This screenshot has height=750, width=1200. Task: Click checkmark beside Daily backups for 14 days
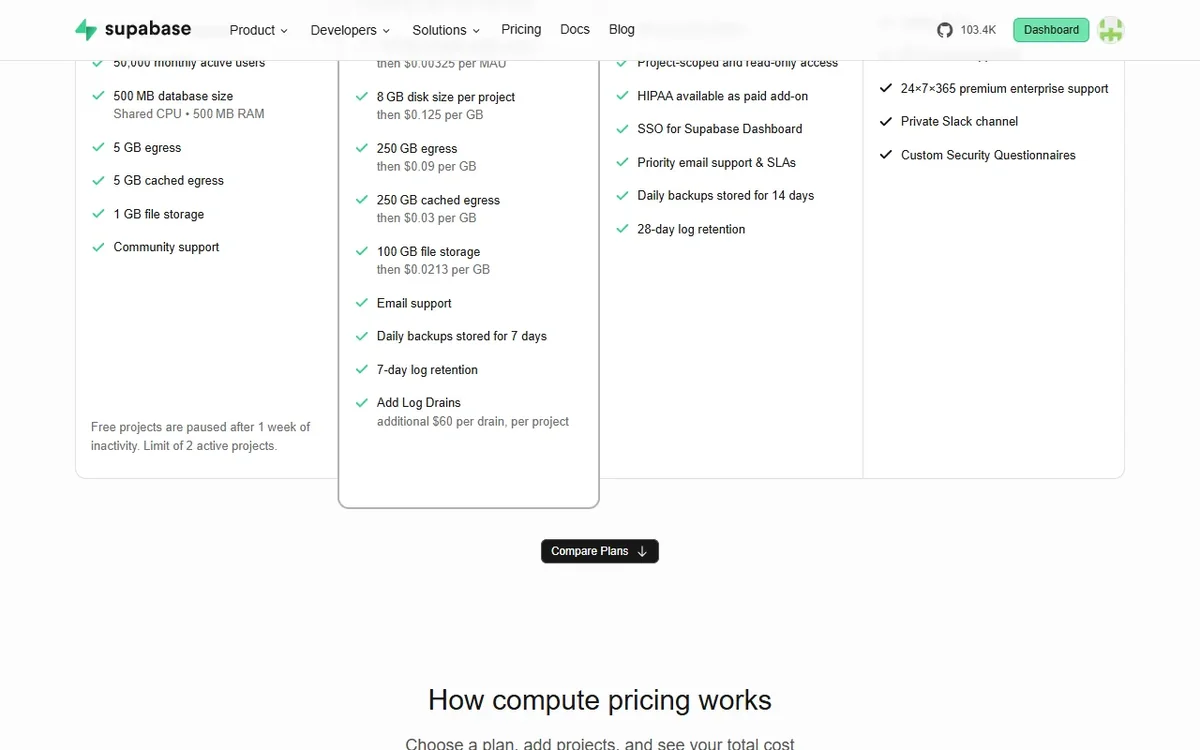point(622,195)
